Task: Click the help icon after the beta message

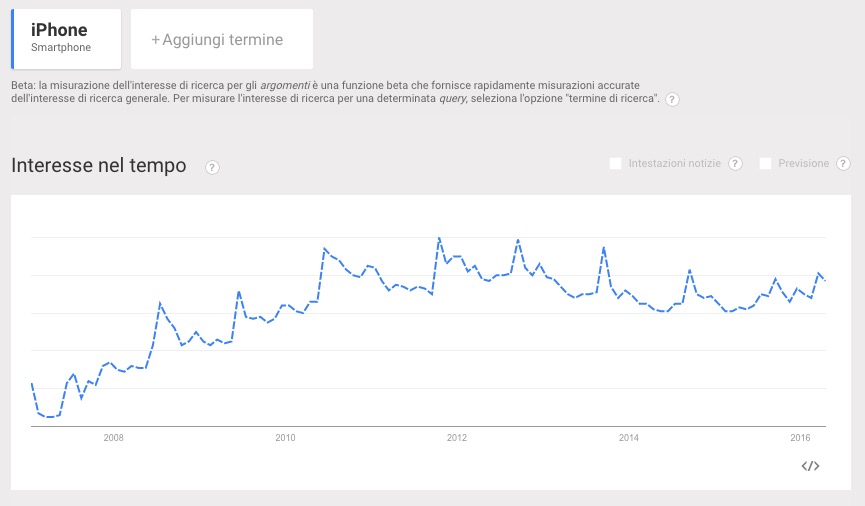Action: pyautogui.click(x=672, y=100)
